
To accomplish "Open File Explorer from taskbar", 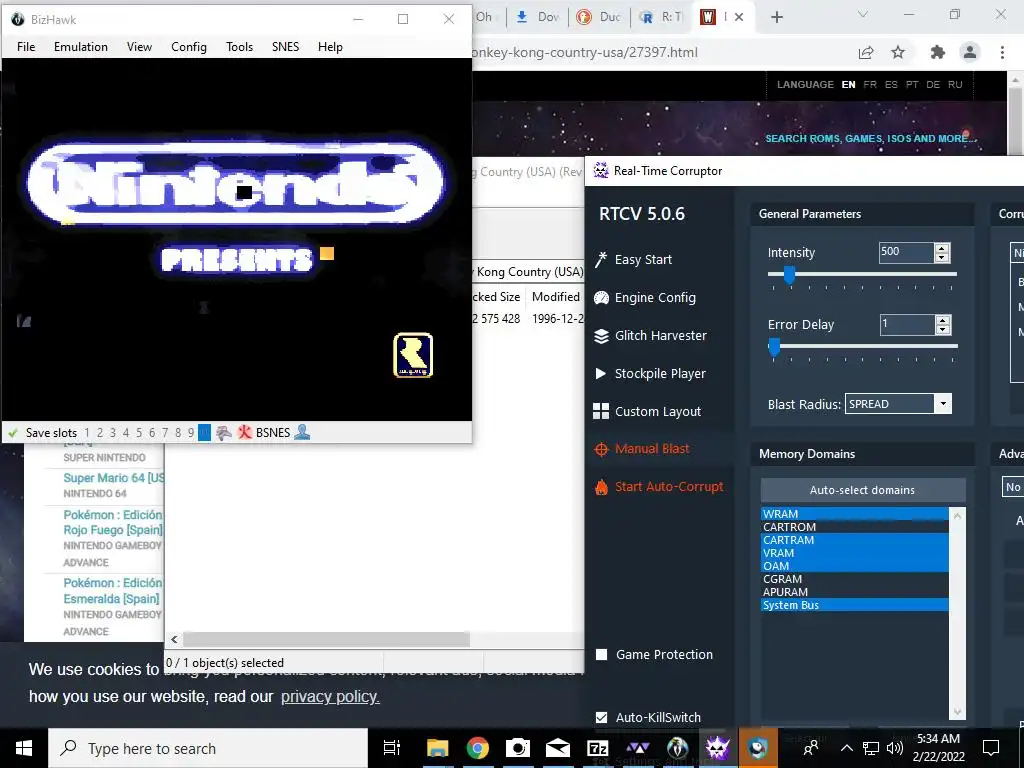I will coord(438,748).
